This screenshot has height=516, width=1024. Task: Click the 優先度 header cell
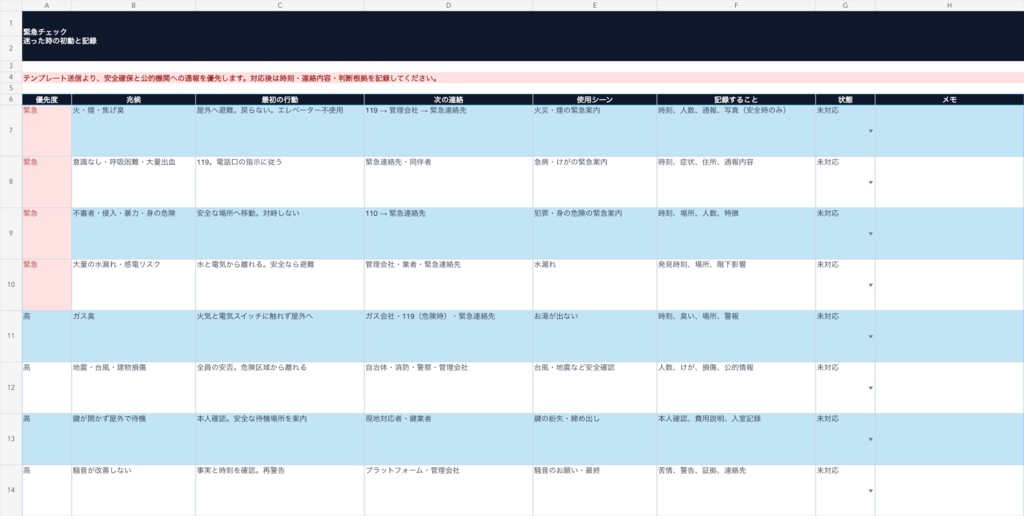click(x=47, y=100)
